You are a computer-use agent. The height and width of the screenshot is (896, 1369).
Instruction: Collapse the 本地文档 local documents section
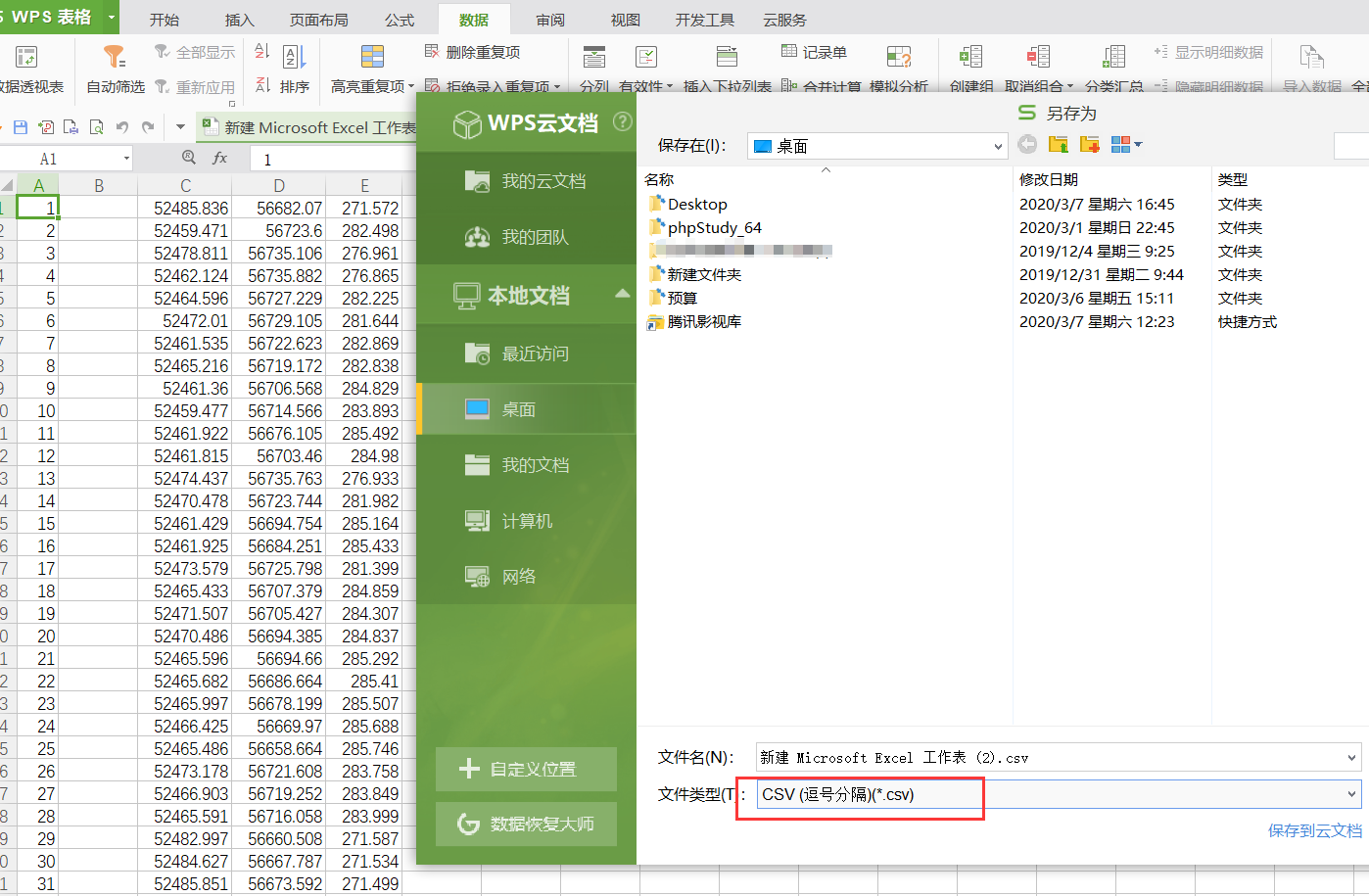point(622,294)
